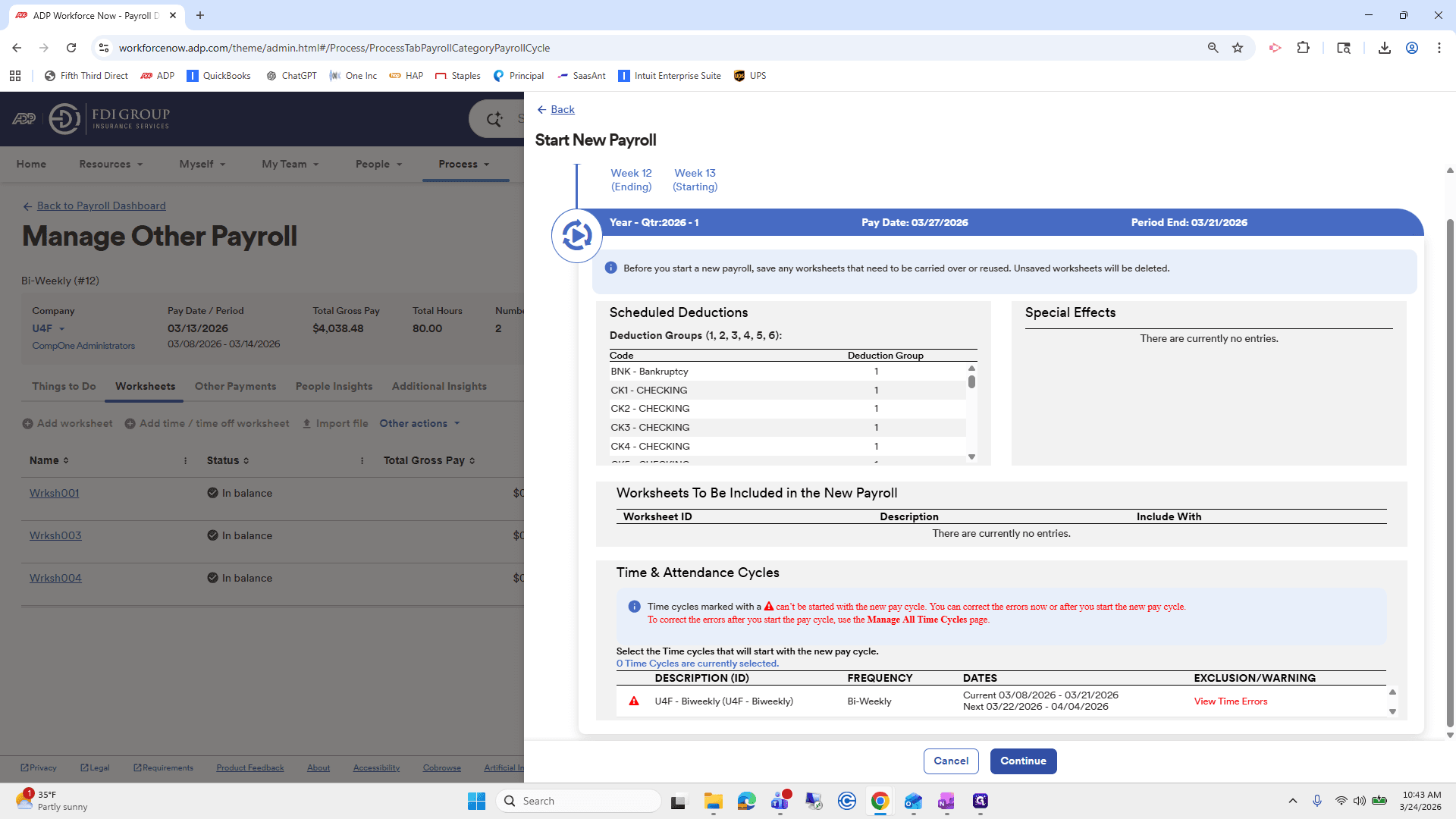Viewport: 1456px width, 819px height.
Task: Open Outlook from the taskbar
Action: coord(913,801)
